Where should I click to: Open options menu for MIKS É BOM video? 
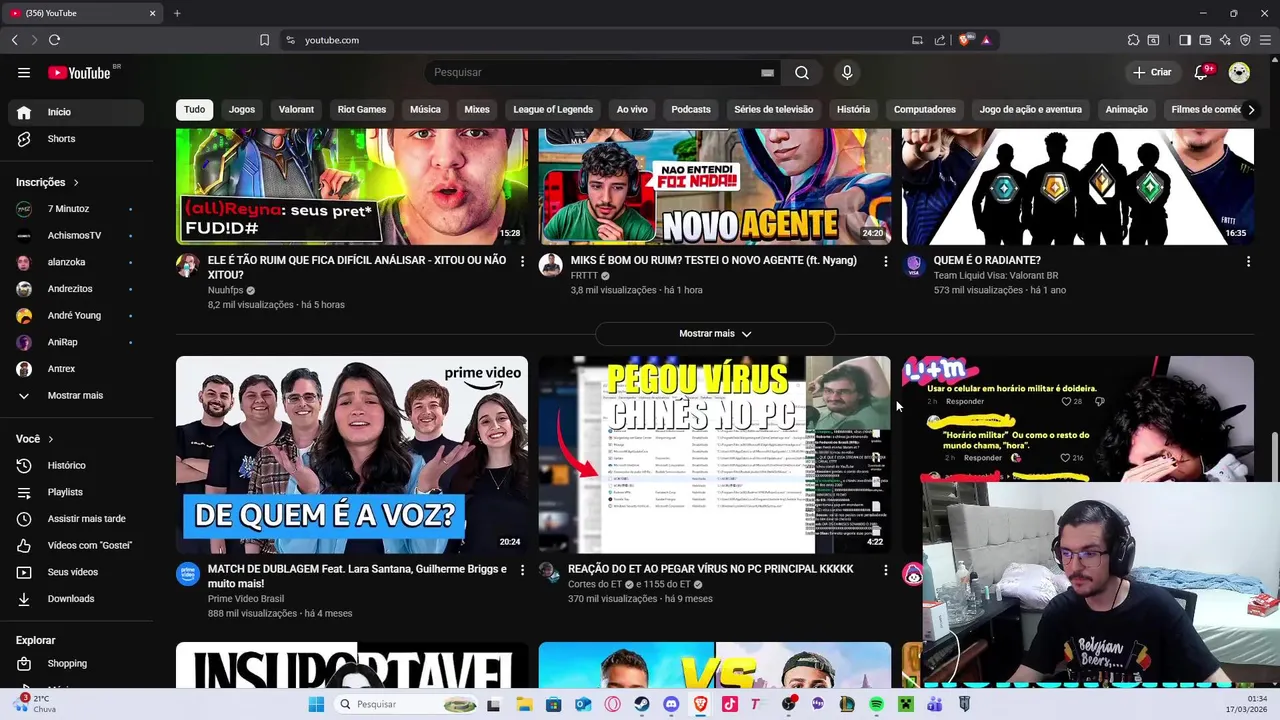pos(885,261)
